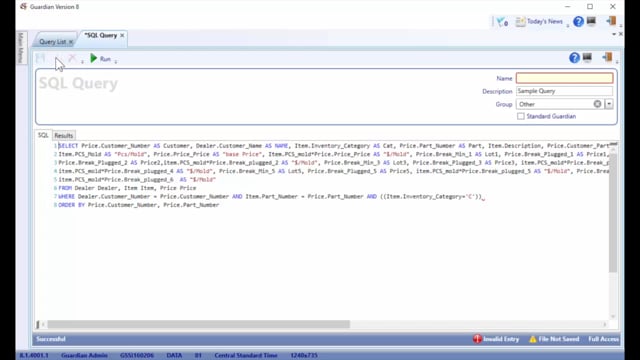Expand the Group dropdown arrow
640x360 pixels.
pos(609,104)
